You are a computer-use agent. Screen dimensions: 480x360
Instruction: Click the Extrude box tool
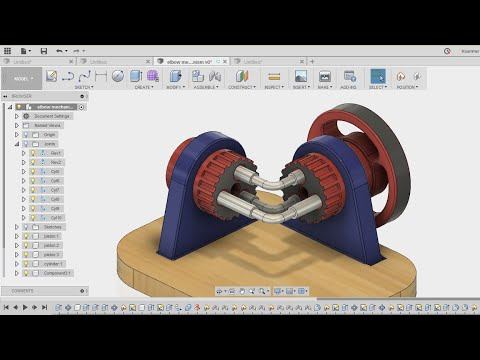coord(136,76)
